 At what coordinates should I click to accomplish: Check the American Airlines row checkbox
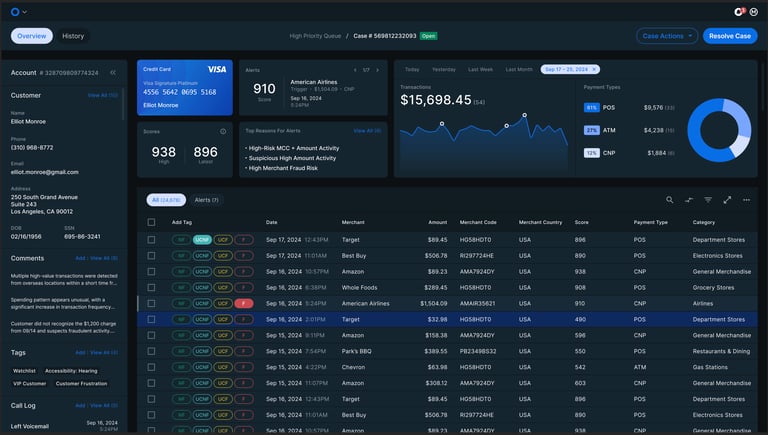click(x=151, y=303)
